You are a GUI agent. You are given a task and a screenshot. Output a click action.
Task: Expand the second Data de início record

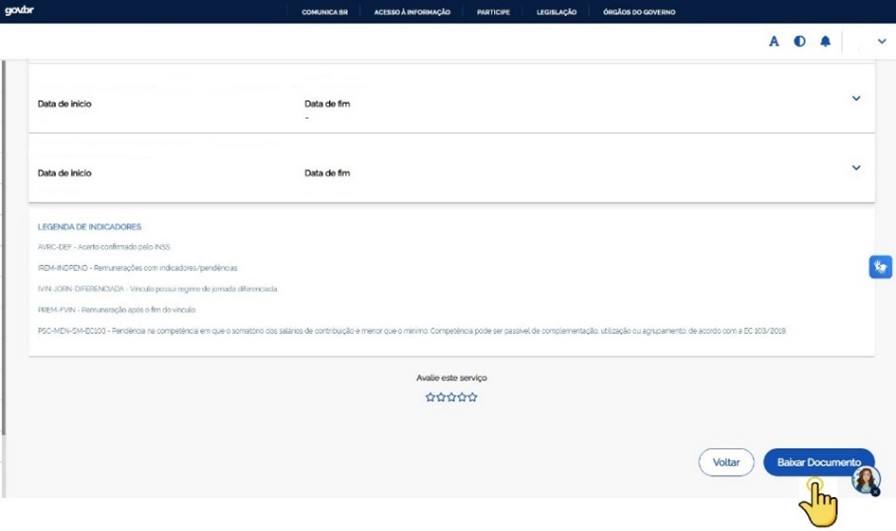(x=856, y=168)
